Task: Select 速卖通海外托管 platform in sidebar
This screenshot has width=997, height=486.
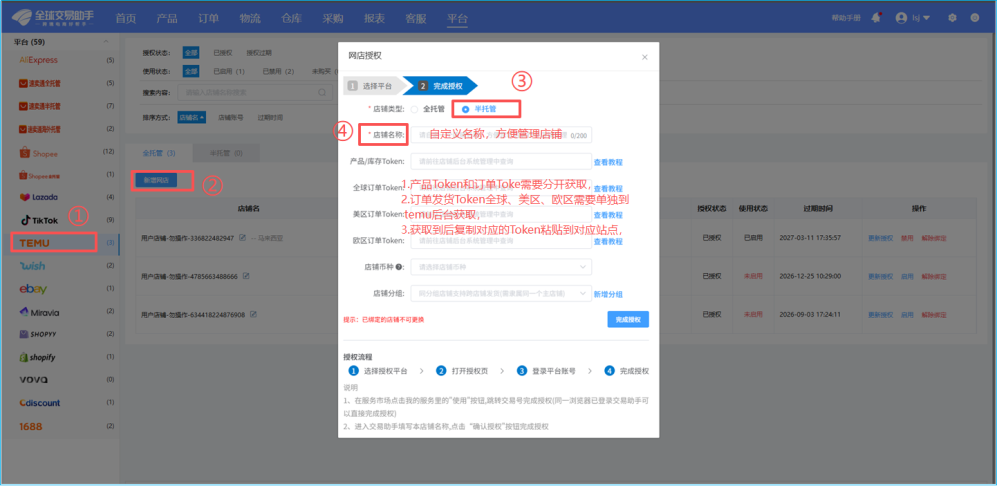Action: [x=40, y=129]
